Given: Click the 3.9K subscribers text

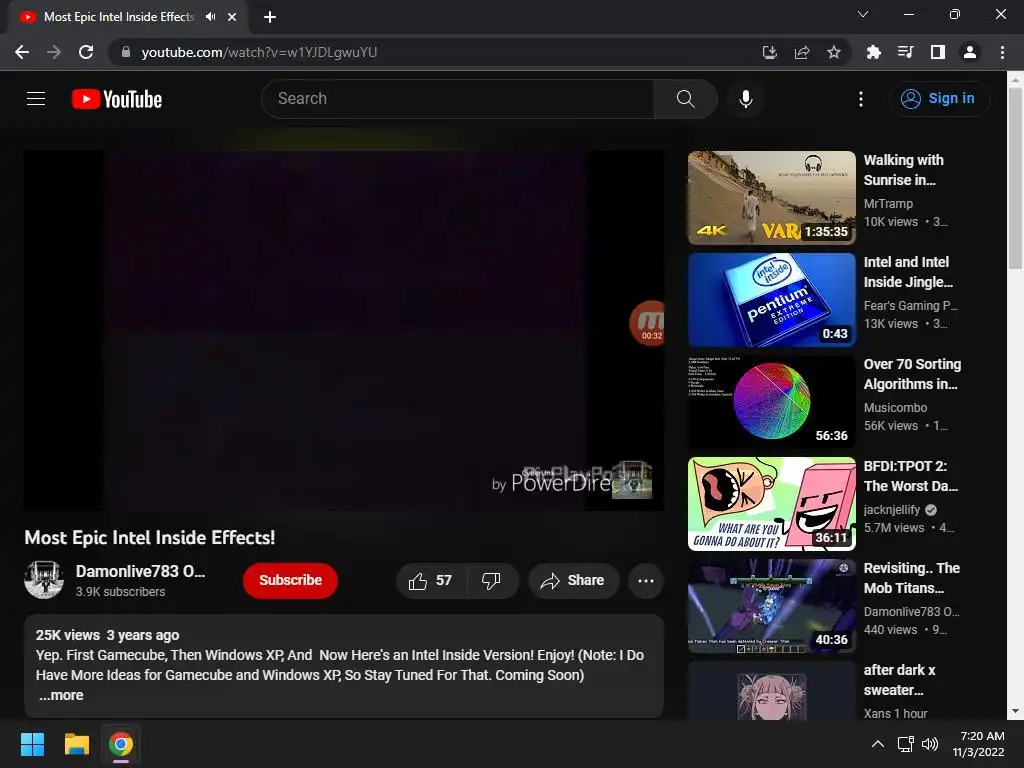Looking at the screenshot, I should click(x=120, y=592).
